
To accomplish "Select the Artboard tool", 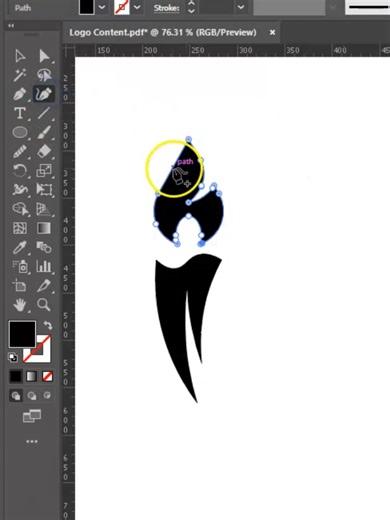I will click(x=19, y=286).
